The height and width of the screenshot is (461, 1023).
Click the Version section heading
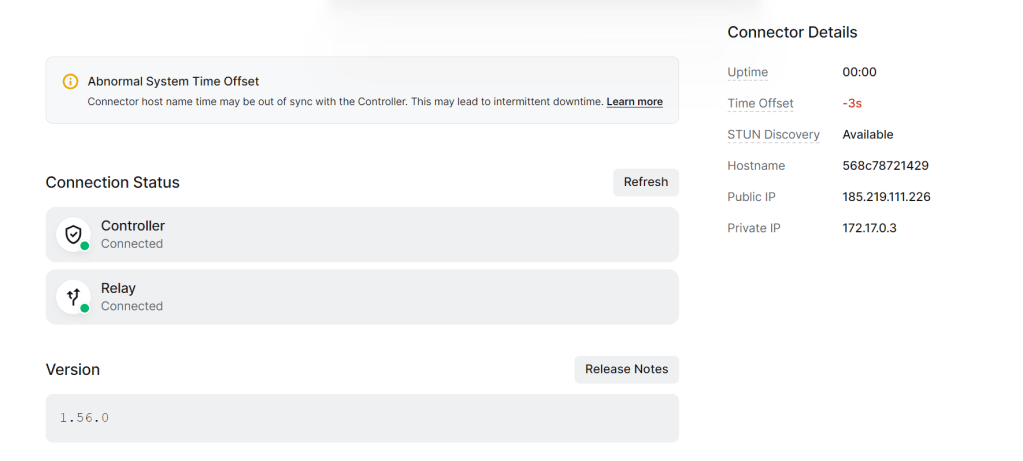click(72, 370)
